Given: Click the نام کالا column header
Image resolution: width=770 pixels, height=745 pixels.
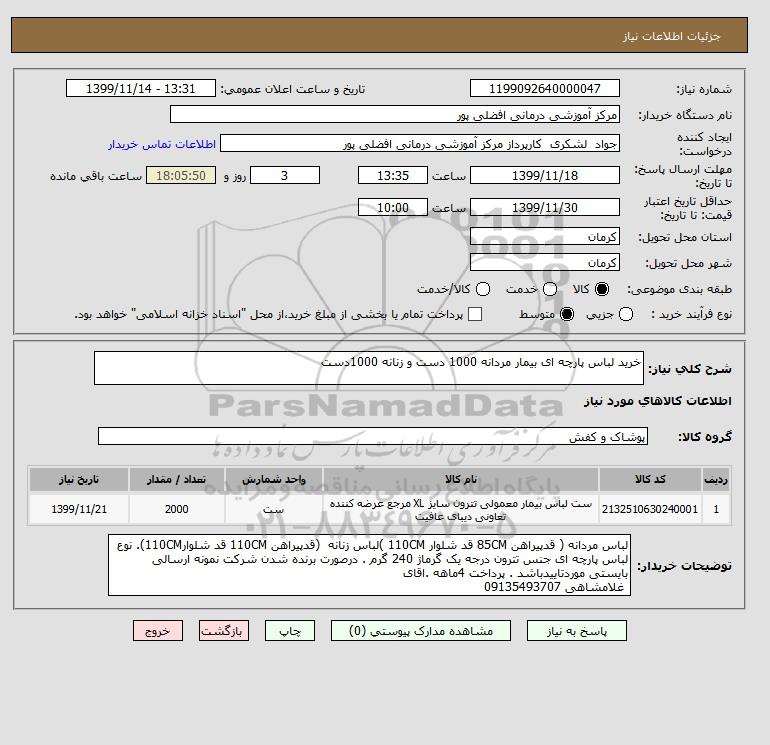Looking at the screenshot, I should (x=461, y=479).
